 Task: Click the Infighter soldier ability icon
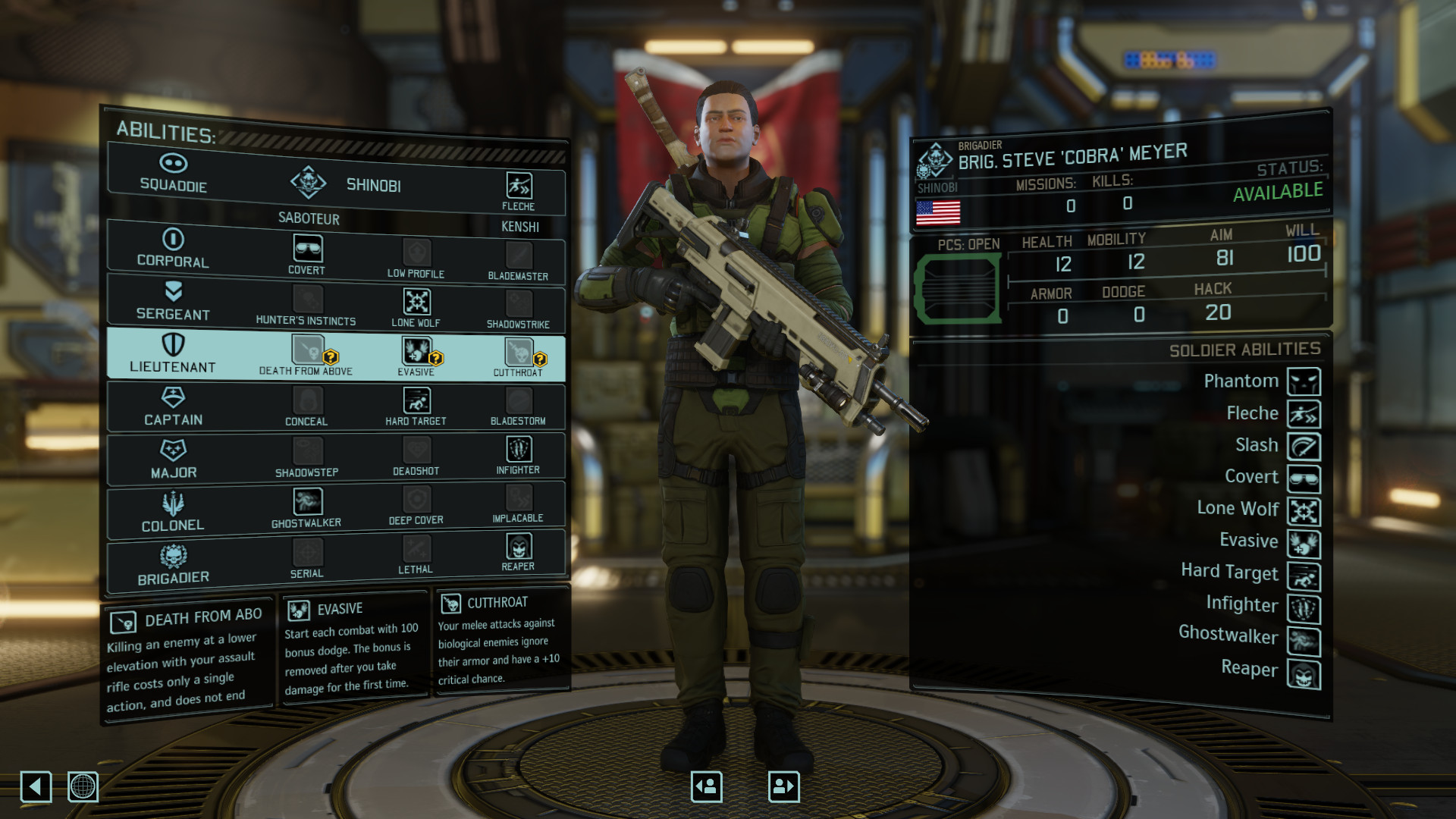(1307, 604)
